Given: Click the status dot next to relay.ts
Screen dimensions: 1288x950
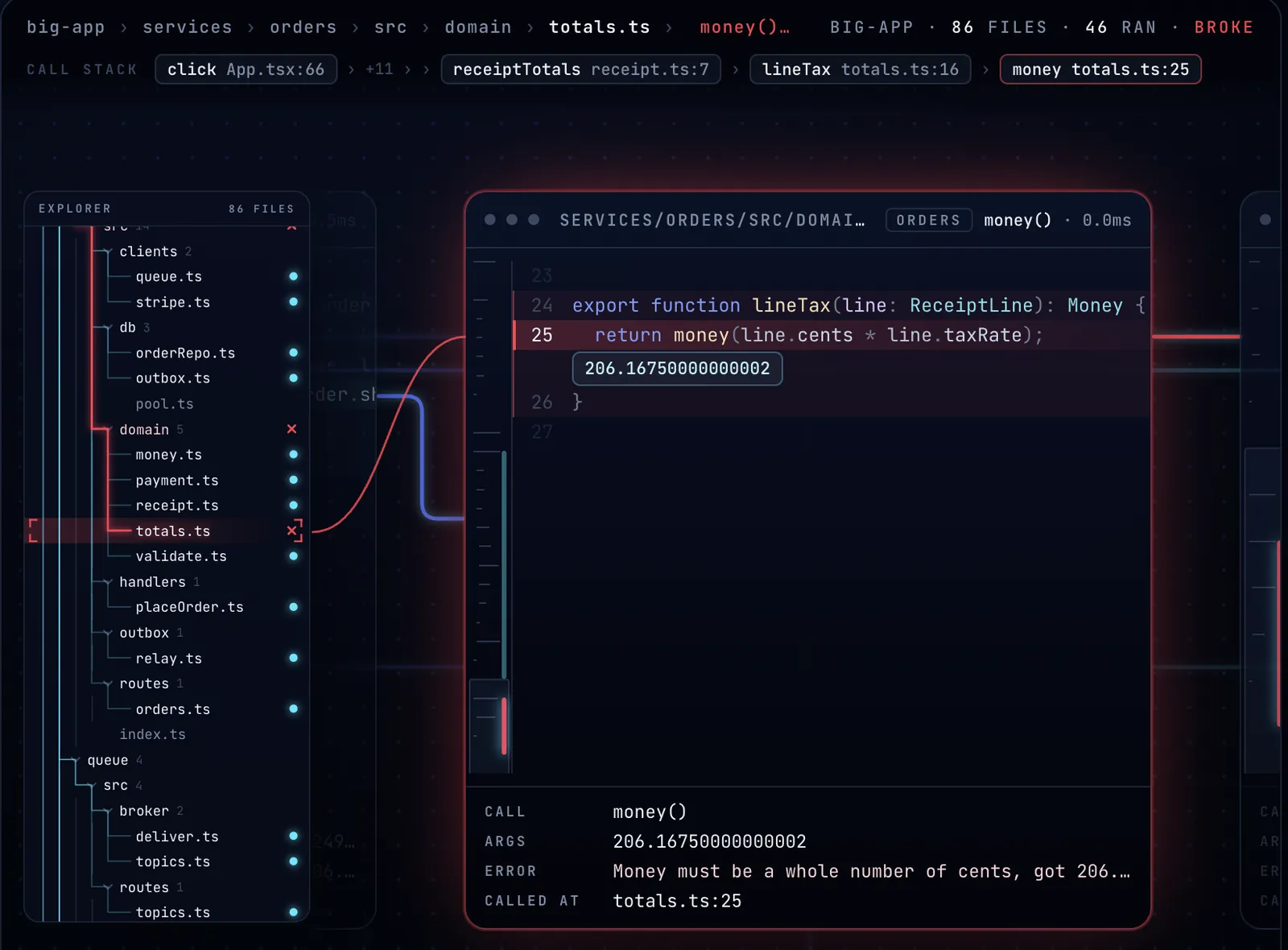Looking at the screenshot, I should (x=294, y=658).
